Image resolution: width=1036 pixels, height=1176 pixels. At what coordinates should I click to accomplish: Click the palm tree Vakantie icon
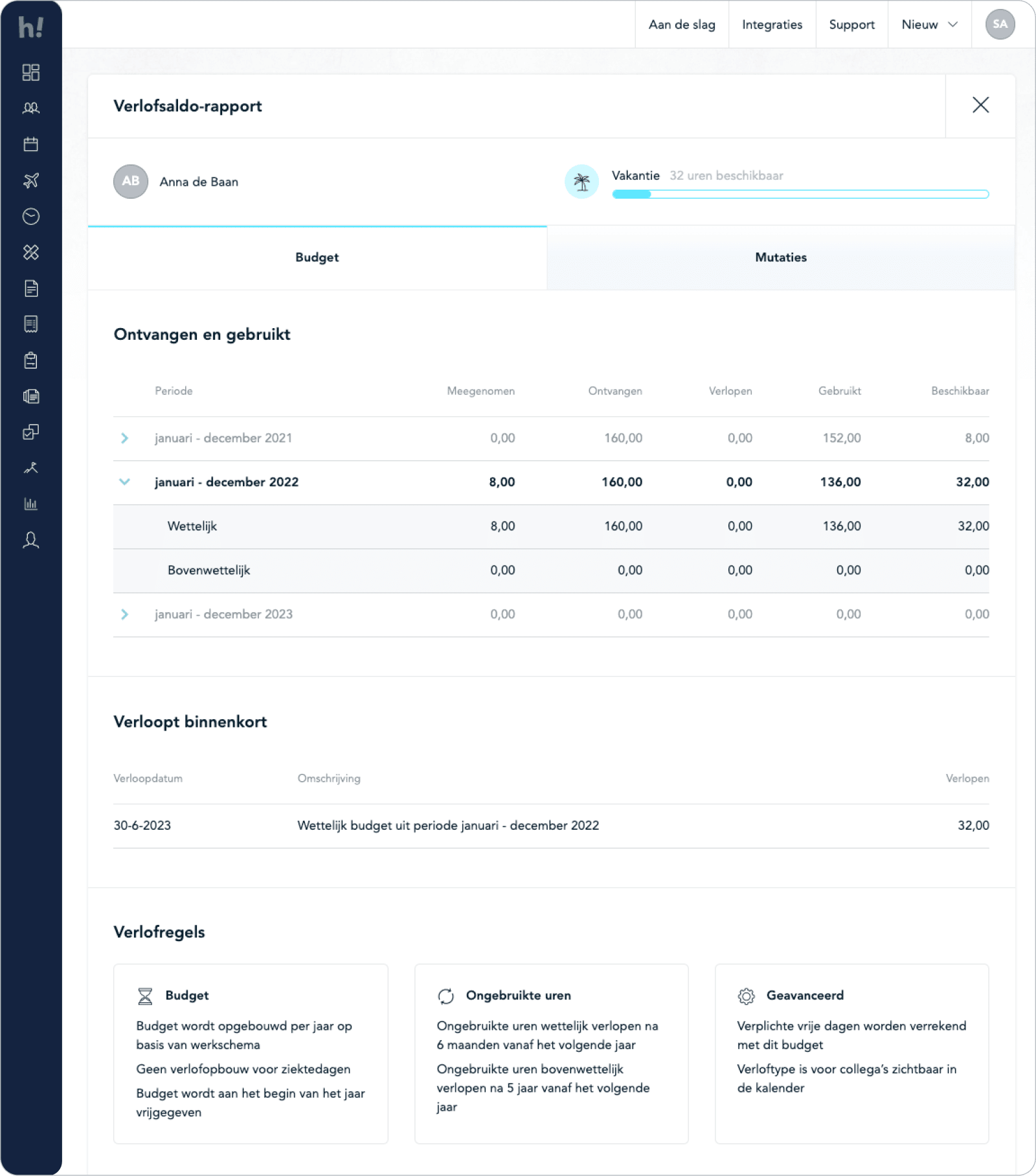(x=581, y=182)
